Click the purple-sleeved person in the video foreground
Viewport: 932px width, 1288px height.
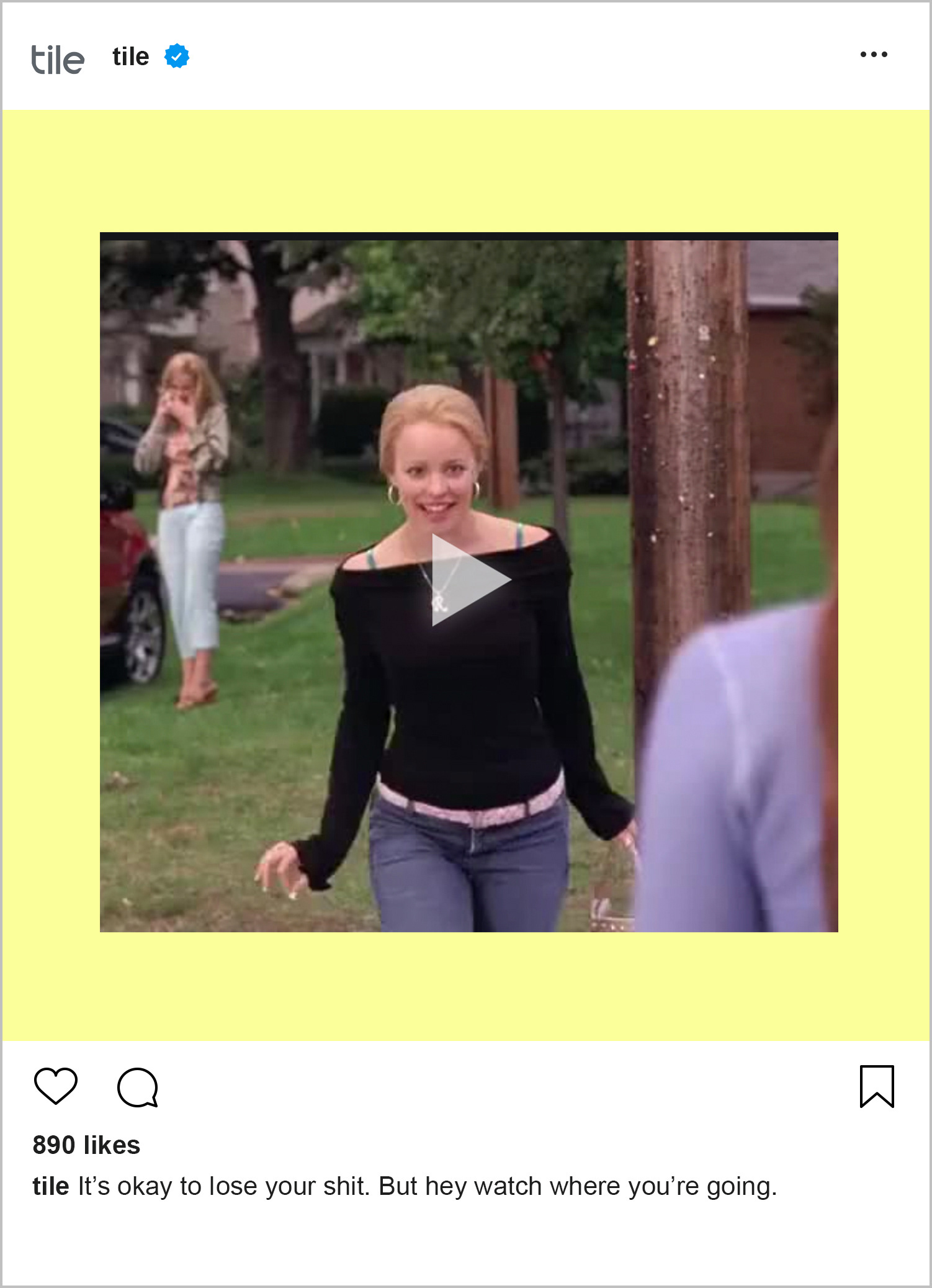click(738, 770)
